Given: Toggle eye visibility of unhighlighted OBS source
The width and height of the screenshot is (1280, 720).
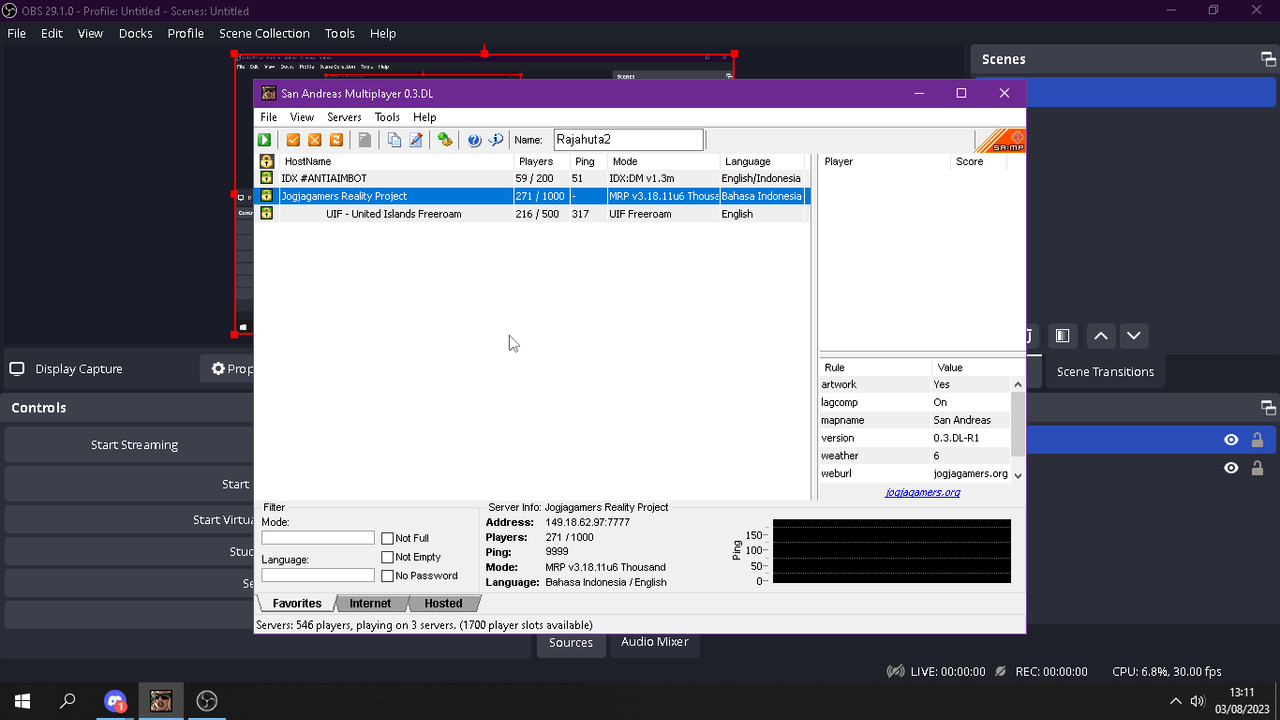Looking at the screenshot, I should [1231, 468].
